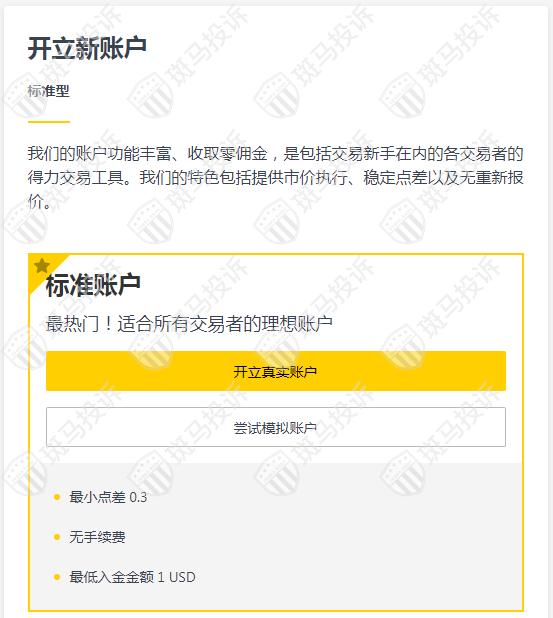Screen dimensions: 553x618
Task: Select the 最小点差 0.3 feature item
Action: tap(108, 497)
